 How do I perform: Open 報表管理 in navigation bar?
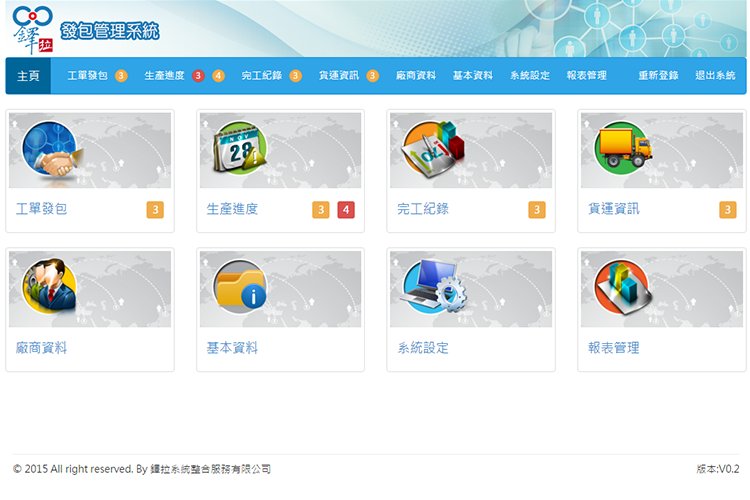[x=586, y=76]
